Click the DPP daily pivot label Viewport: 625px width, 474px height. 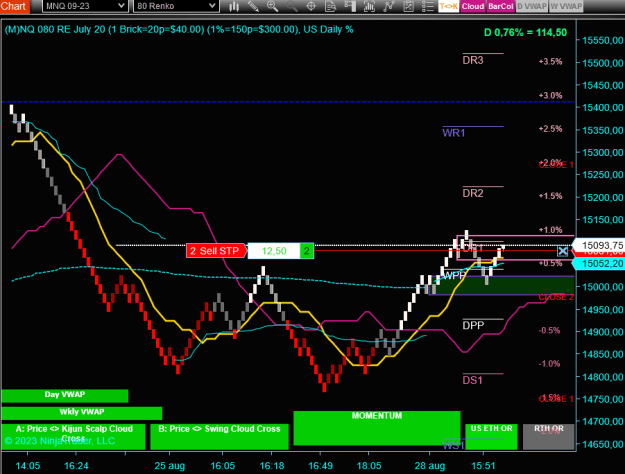[473, 326]
